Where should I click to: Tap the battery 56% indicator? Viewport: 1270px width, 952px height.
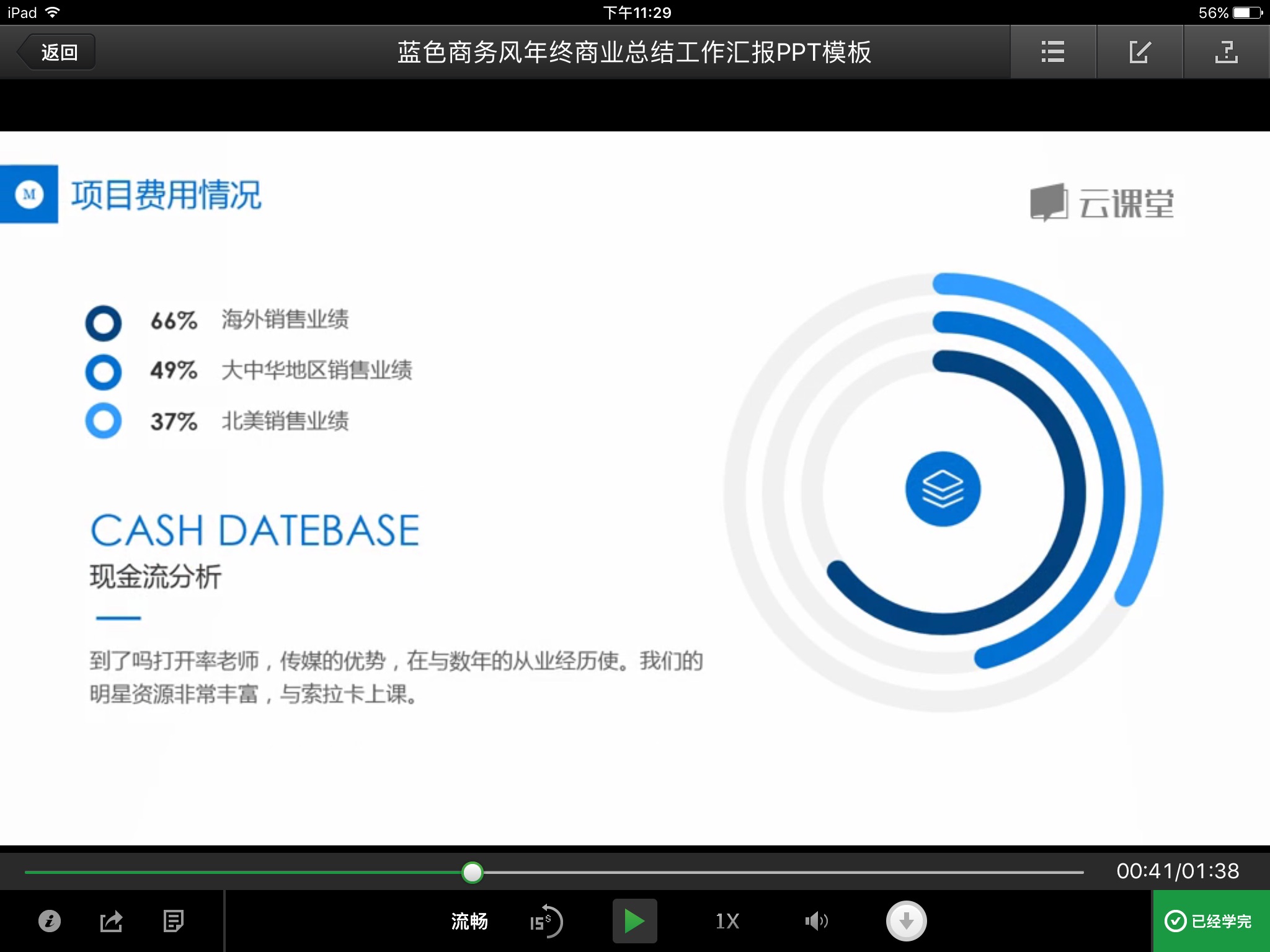click(1231, 12)
